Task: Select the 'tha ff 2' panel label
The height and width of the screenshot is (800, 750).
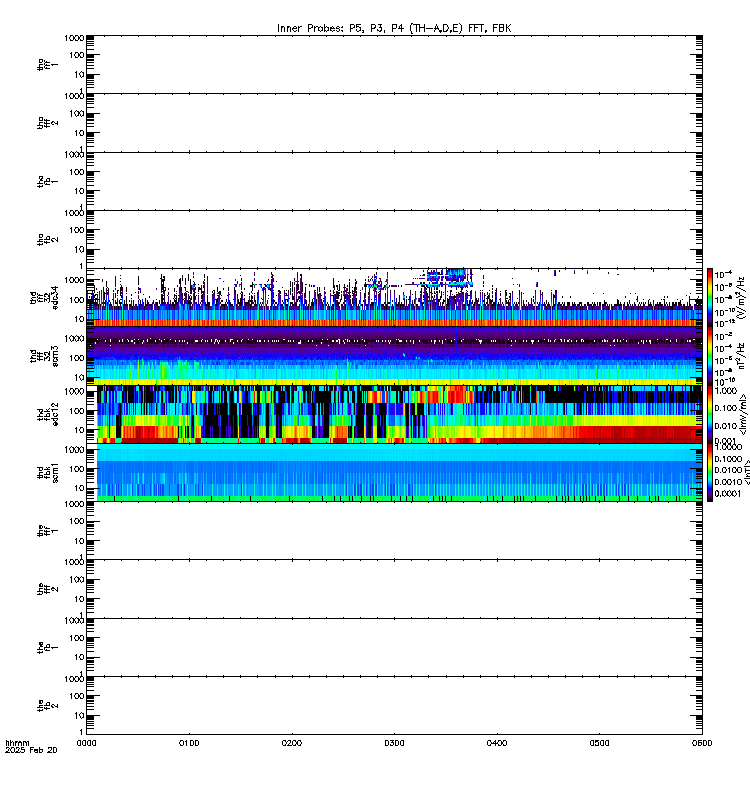Action: coord(47,123)
